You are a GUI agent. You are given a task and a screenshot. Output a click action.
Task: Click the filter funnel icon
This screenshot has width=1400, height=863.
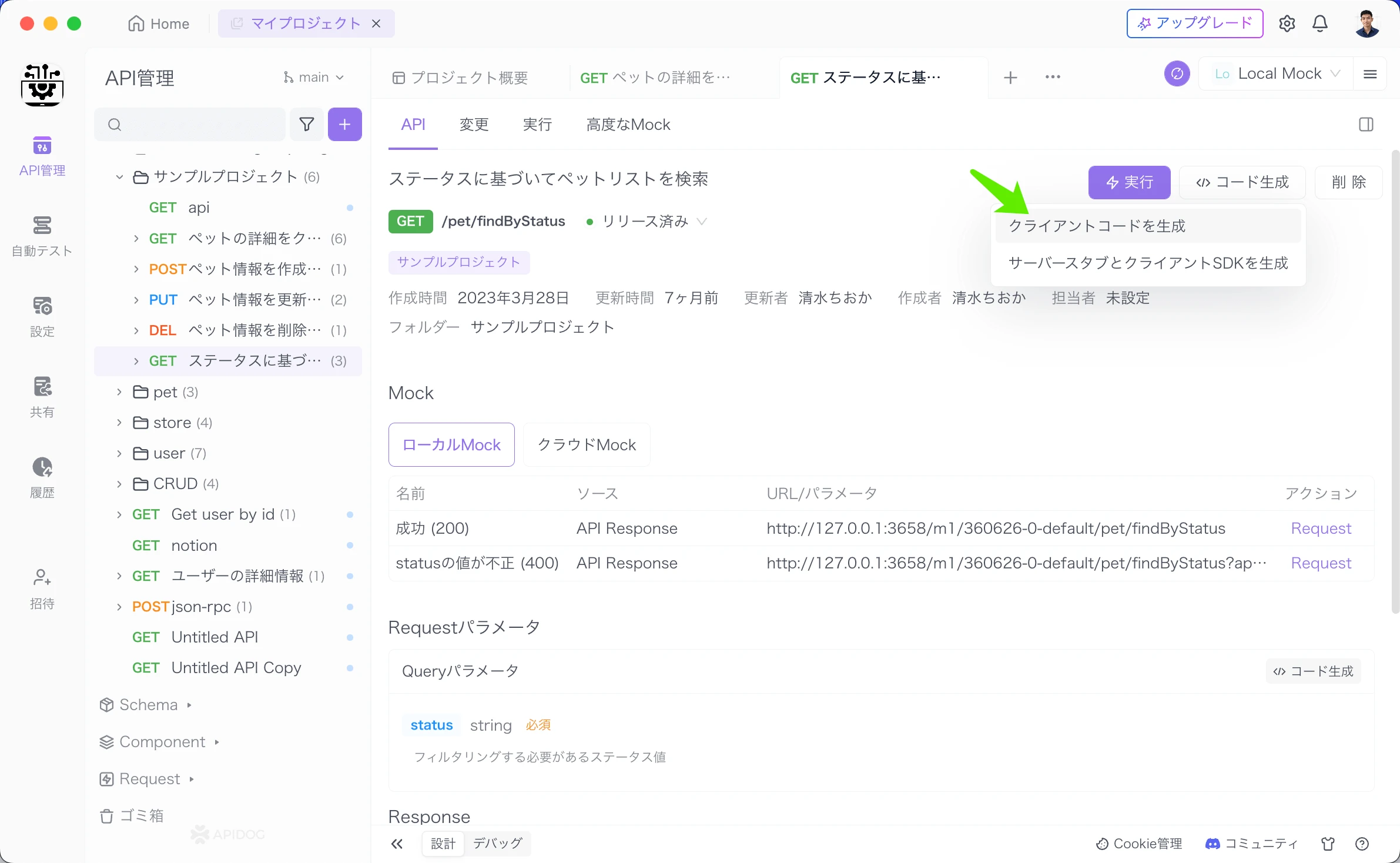306,124
